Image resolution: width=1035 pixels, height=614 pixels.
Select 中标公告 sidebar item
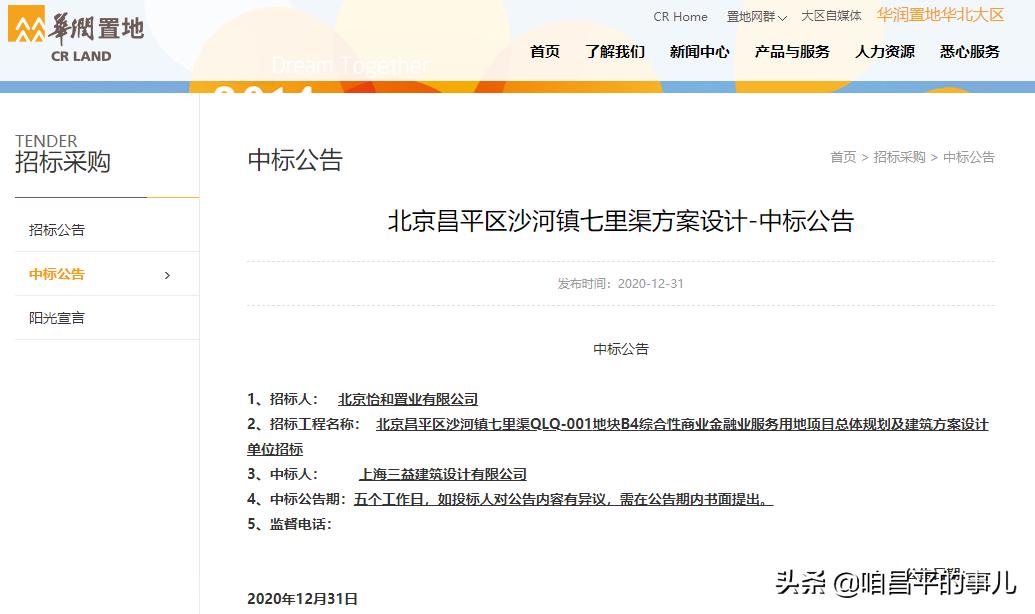pyautogui.click(x=56, y=273)
